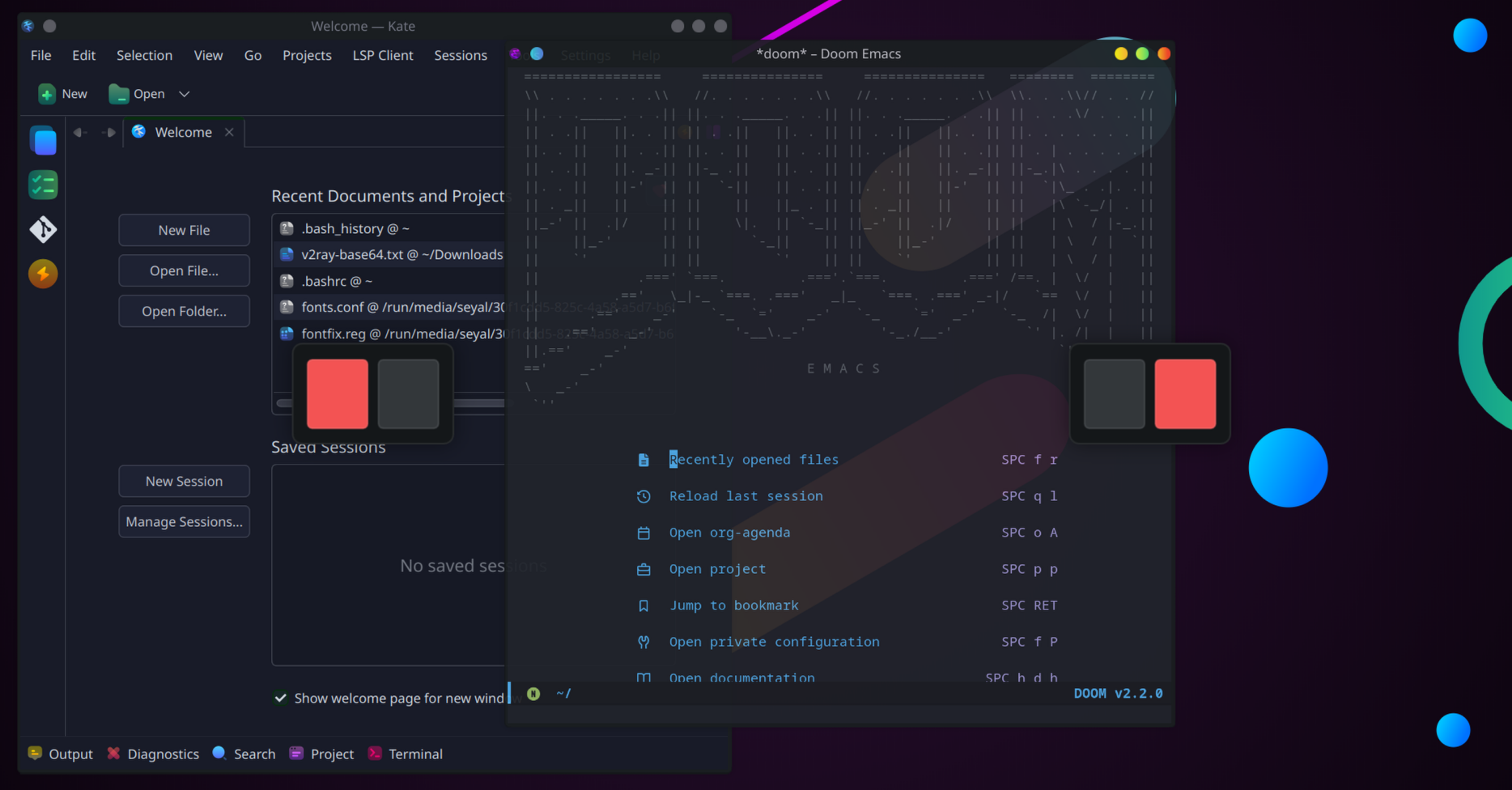The width and height of the screenshot is (1512, 790).
Task: Click the Manage Sessions... button in Kate
Action: 184,521
